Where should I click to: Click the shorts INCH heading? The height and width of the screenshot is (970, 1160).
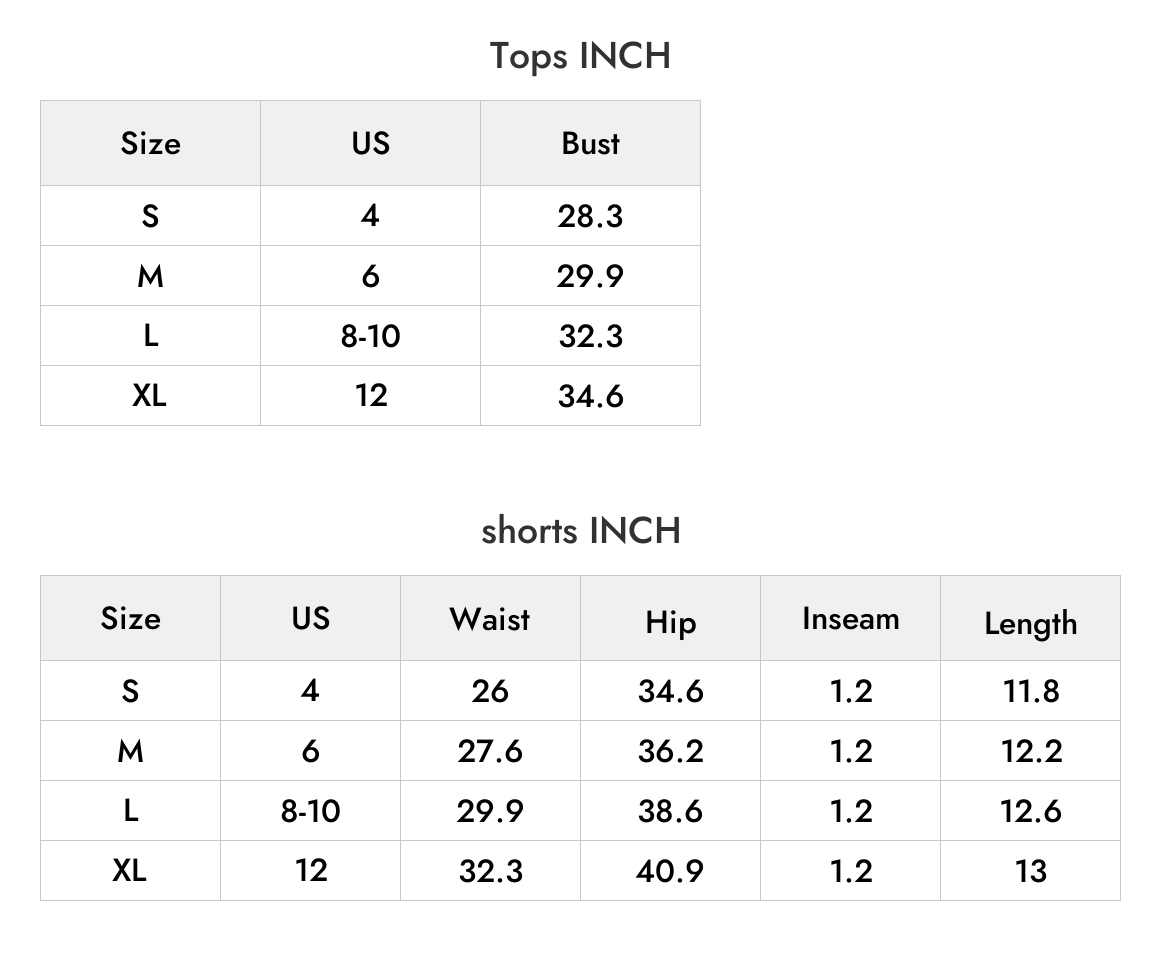click(581, 531)
